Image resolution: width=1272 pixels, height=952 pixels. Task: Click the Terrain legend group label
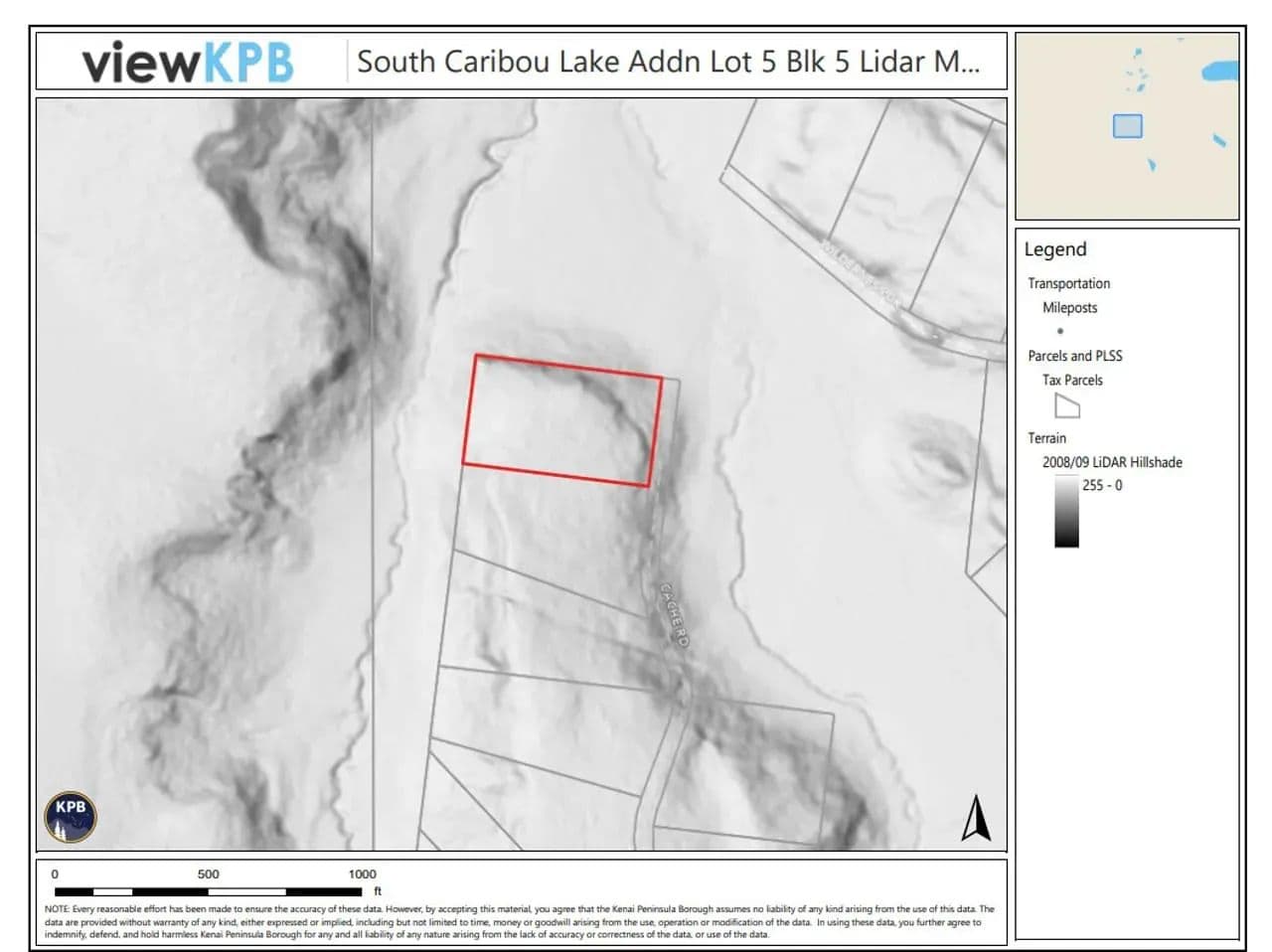1046,438
